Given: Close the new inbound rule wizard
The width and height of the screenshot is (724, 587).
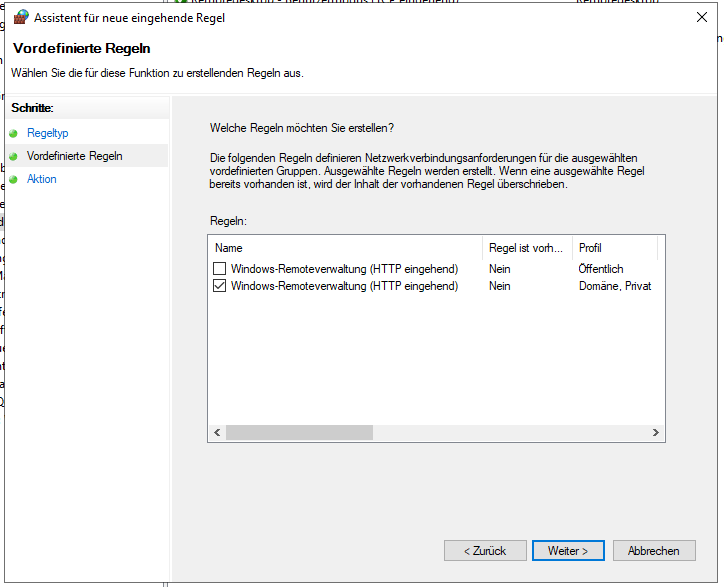Looking at the screenshot, I should pos(701,18).
